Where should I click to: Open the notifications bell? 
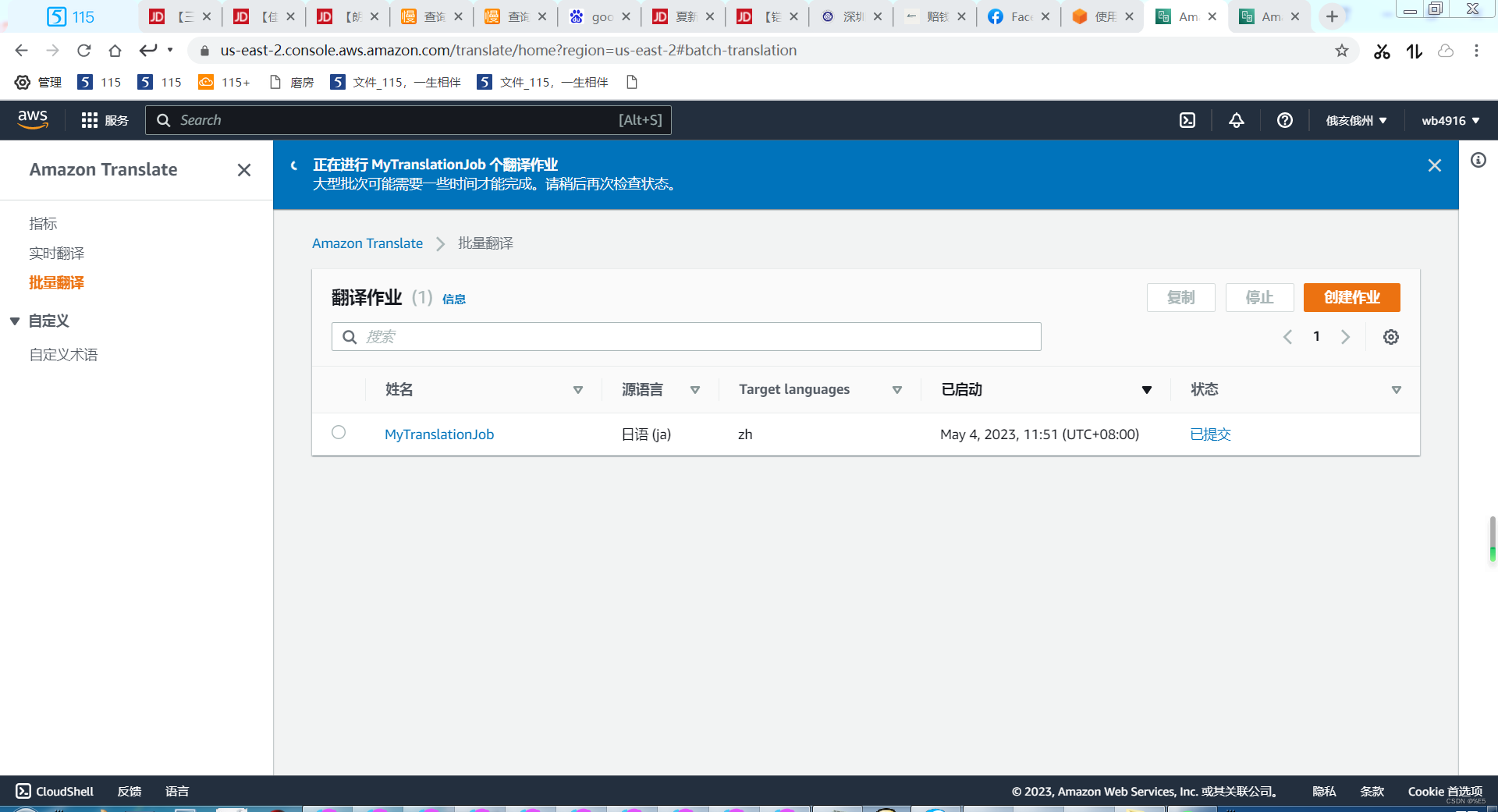click(x=1237, y=120)
